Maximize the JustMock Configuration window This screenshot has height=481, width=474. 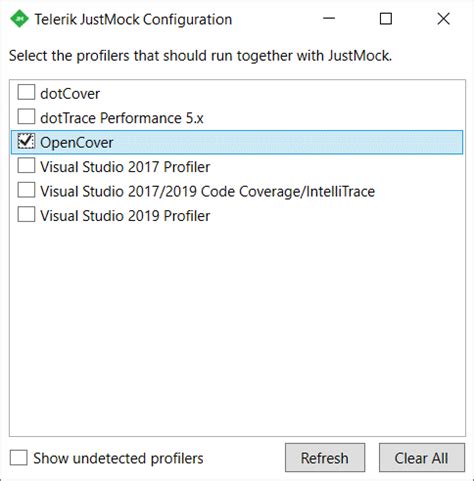pyautogui.click(x=386, y=19)
